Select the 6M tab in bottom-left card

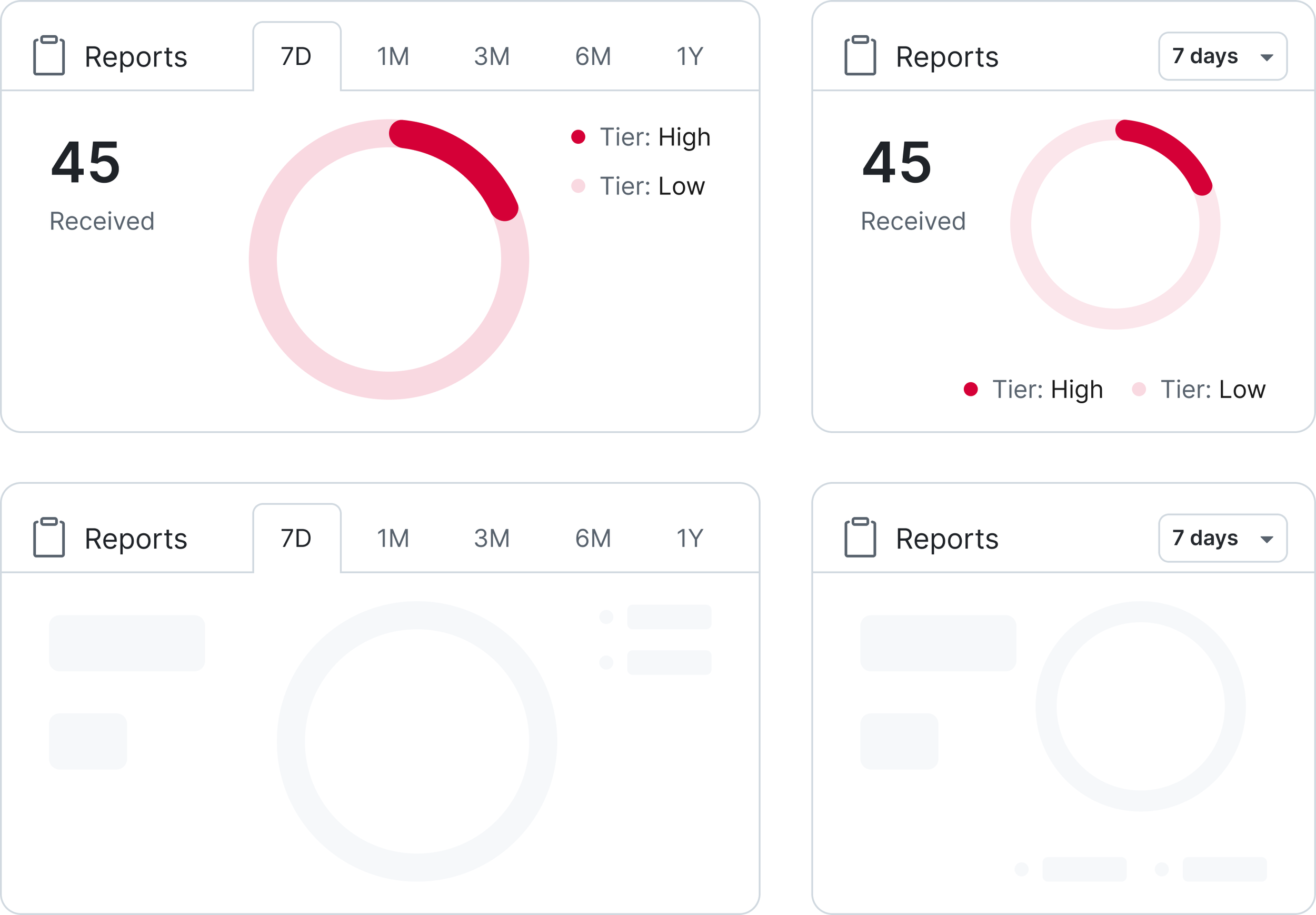[593, 539]
